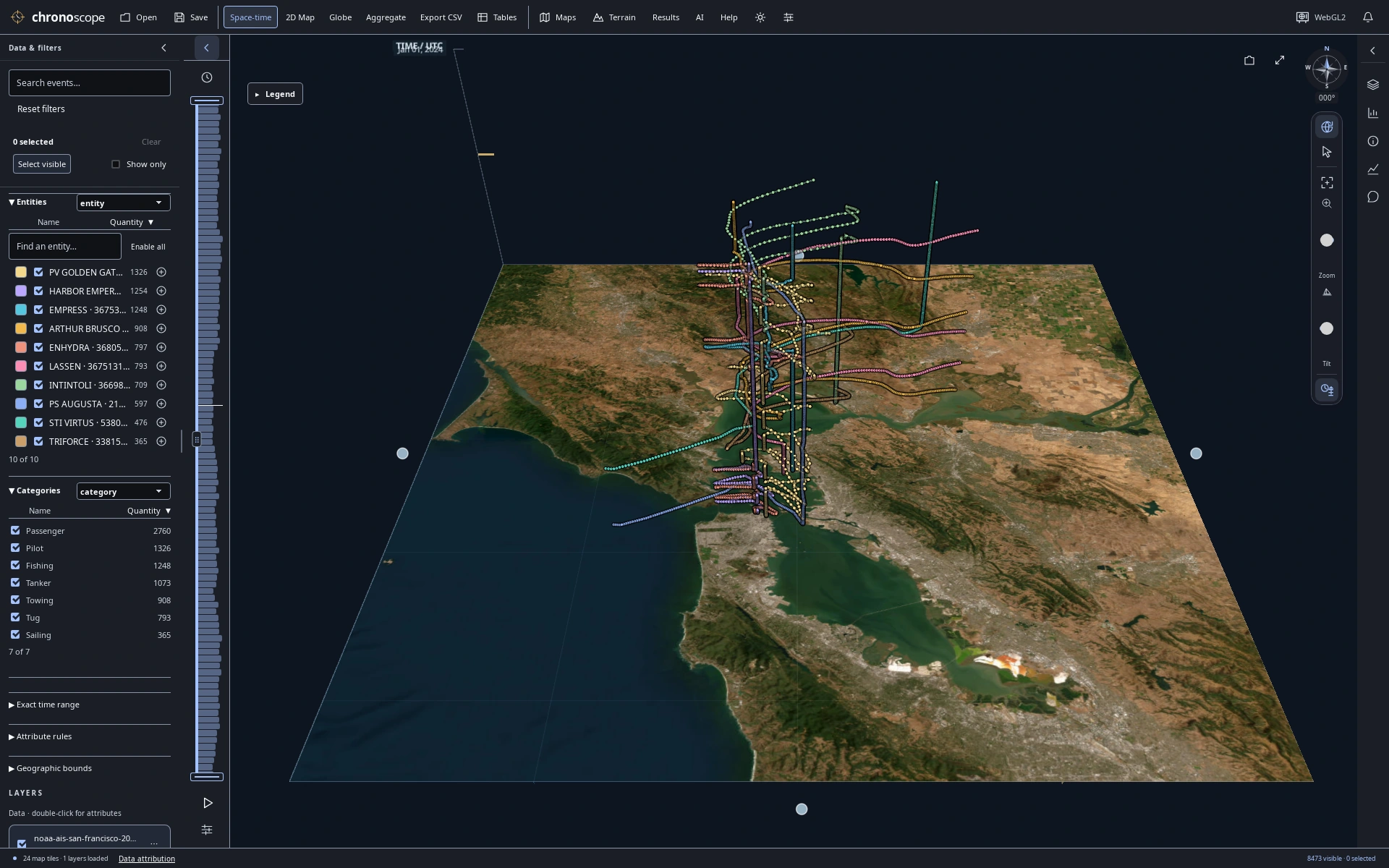Play the timeline animation

[x=208, y=803]
